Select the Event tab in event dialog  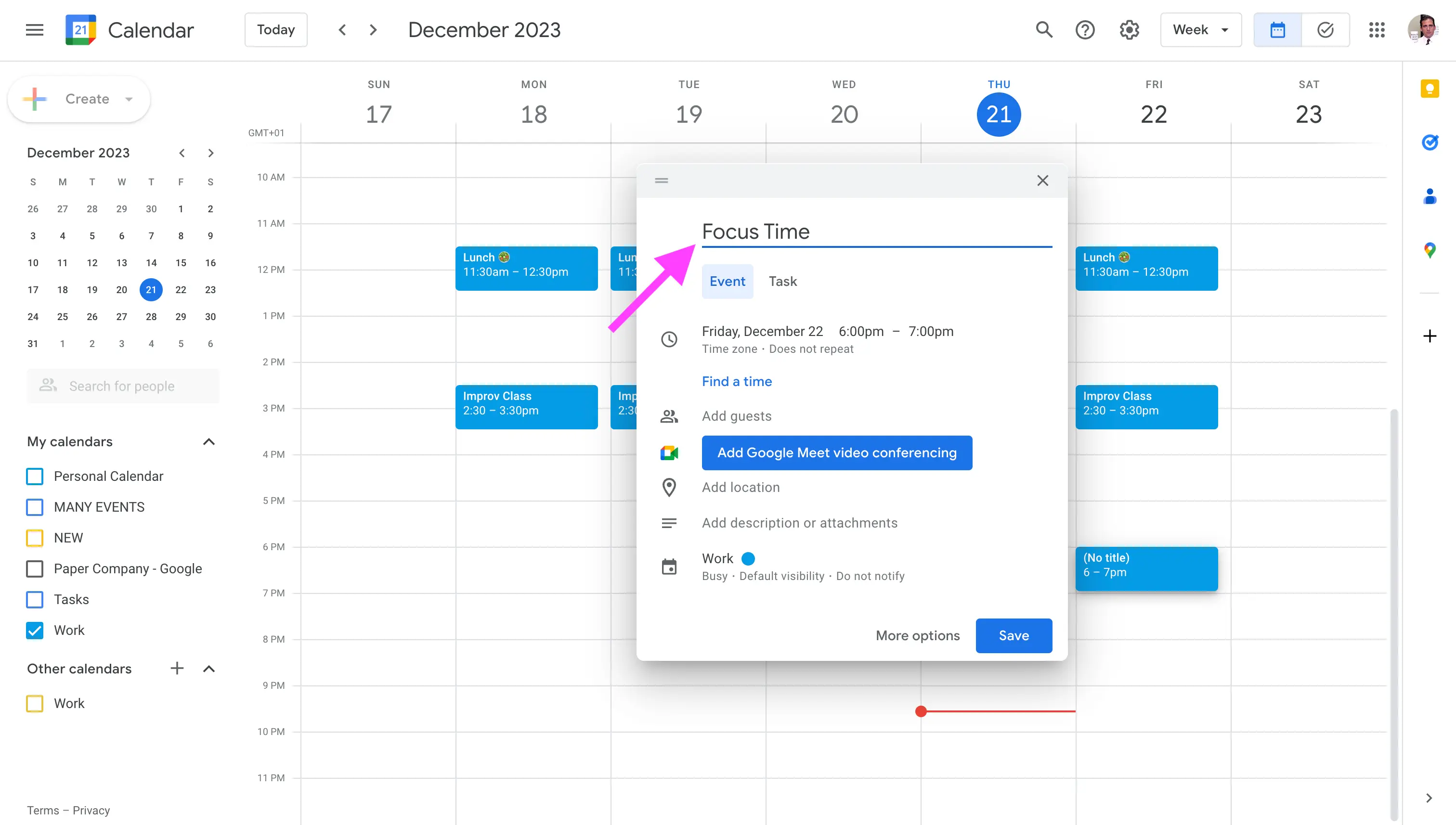pyautogui.click(x=727, y=281)
